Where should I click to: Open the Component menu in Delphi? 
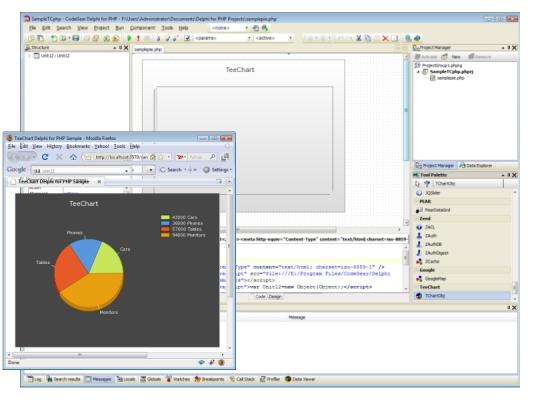[x=142, y=28]
